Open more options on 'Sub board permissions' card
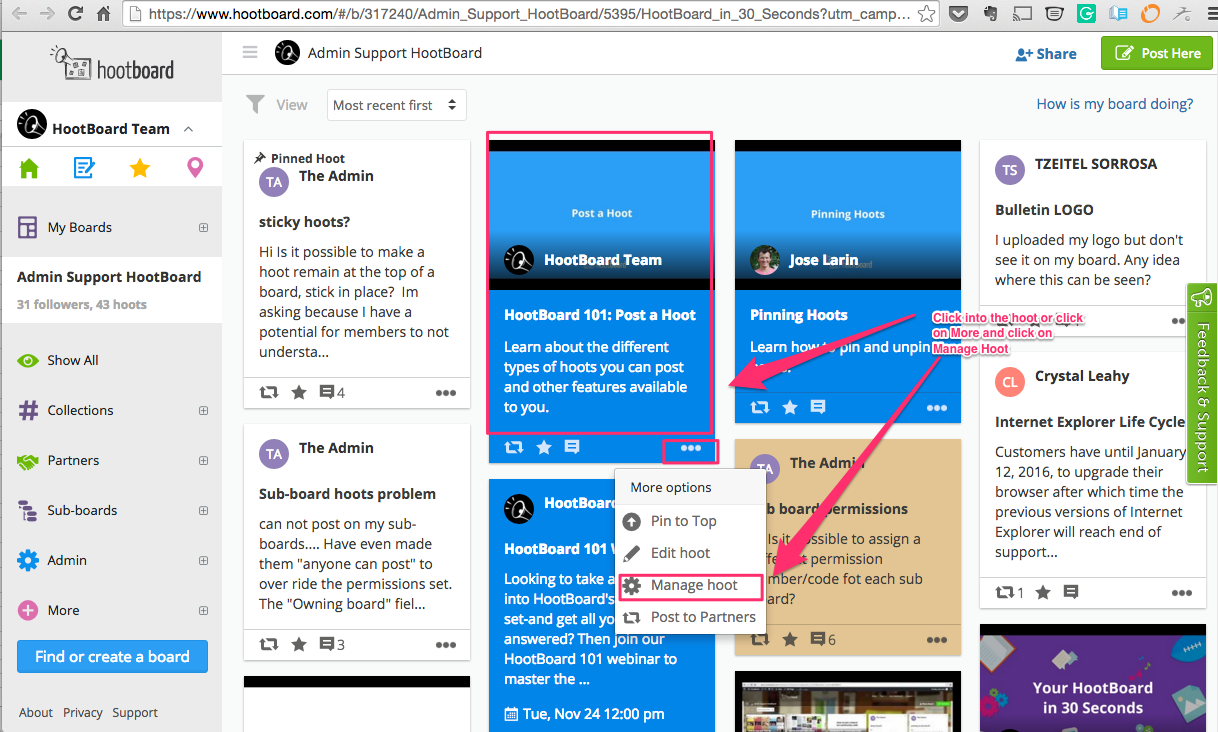 [x=937, y=639]
